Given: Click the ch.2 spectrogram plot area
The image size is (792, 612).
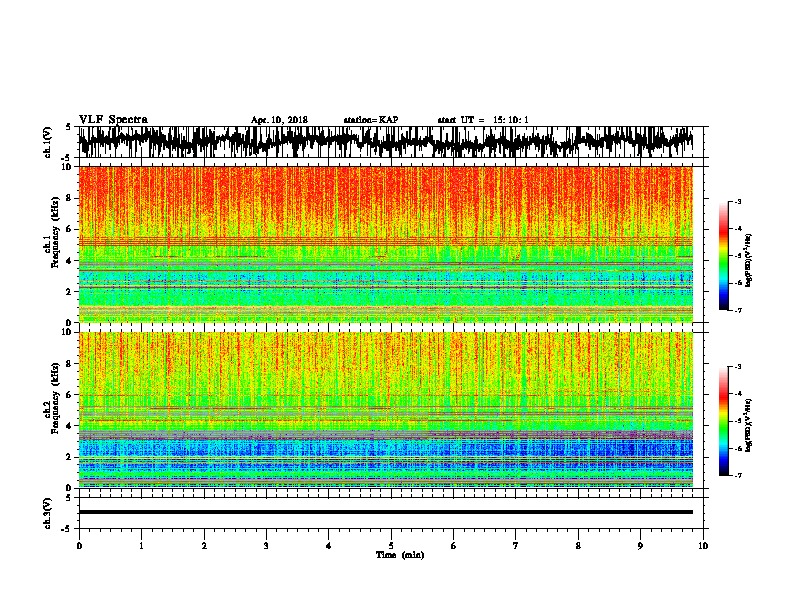Looking at the screenshot, I should [386, 410].
